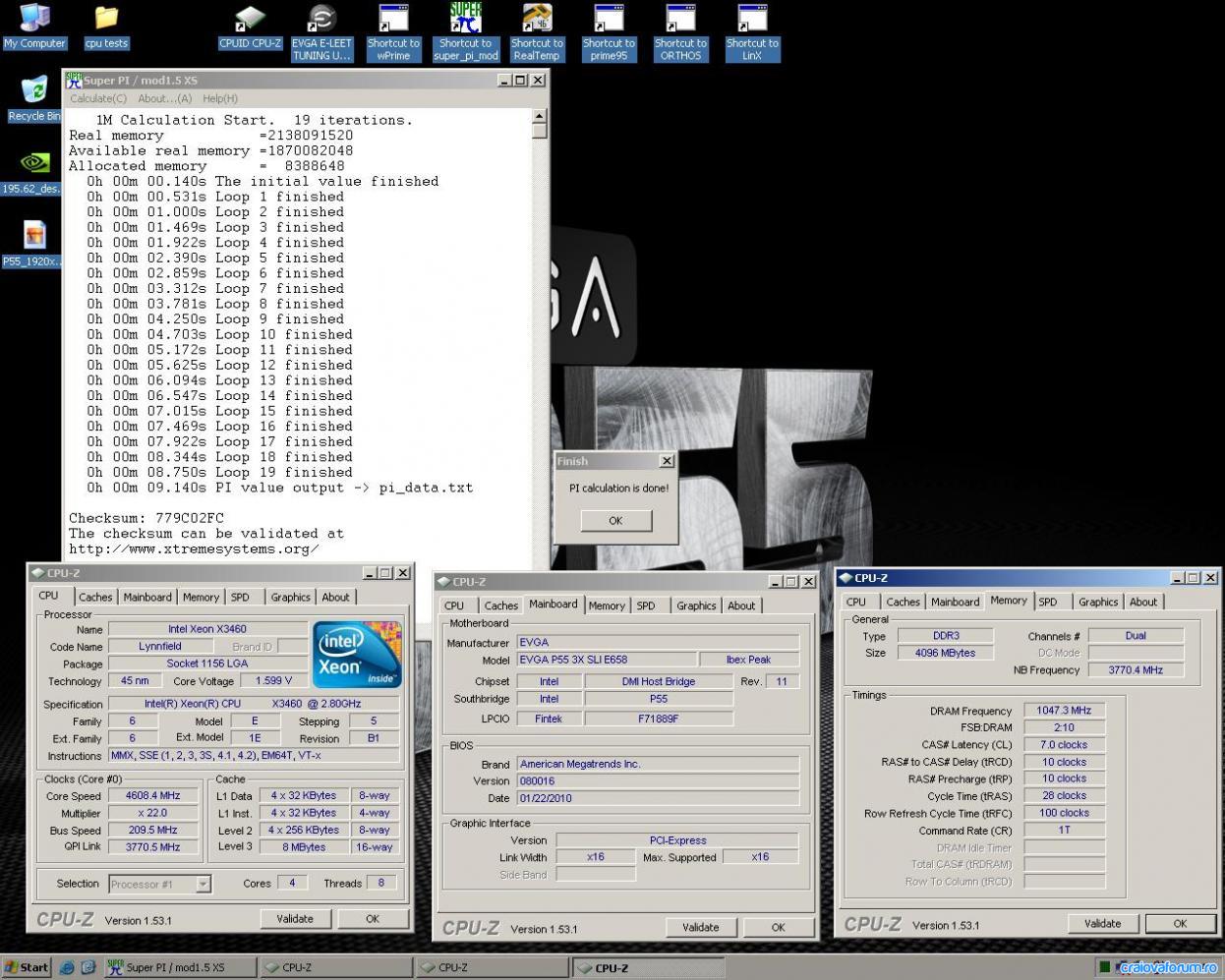
Task: Open Graphics tab in CPU-Z Xeon processor window
Action: pos(291,597)
